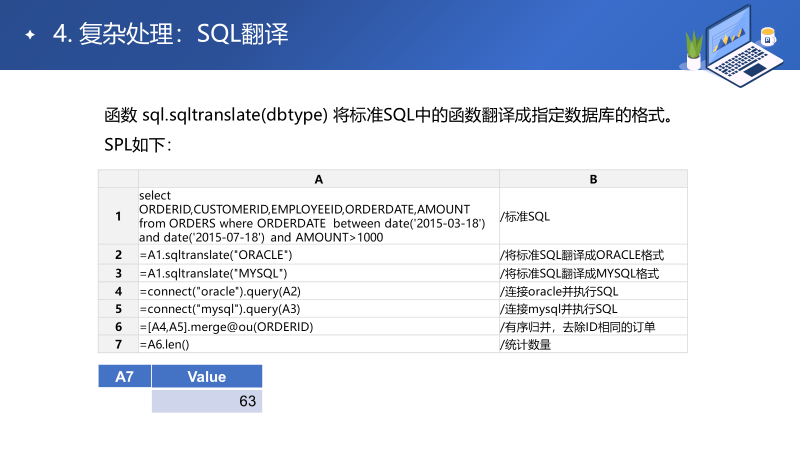
Task: Click the cell =connect("oracle").query(A2)
Action: (318, 291)
